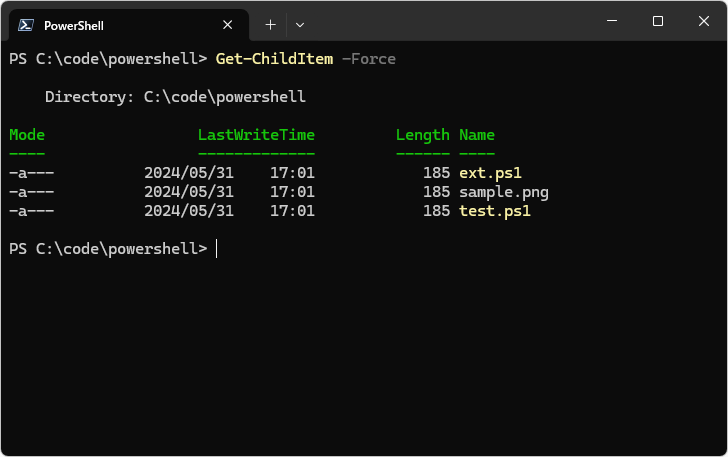728x457 pixels.
Task: Click the Get-ChildItem command text
Action: coord(274,59)
